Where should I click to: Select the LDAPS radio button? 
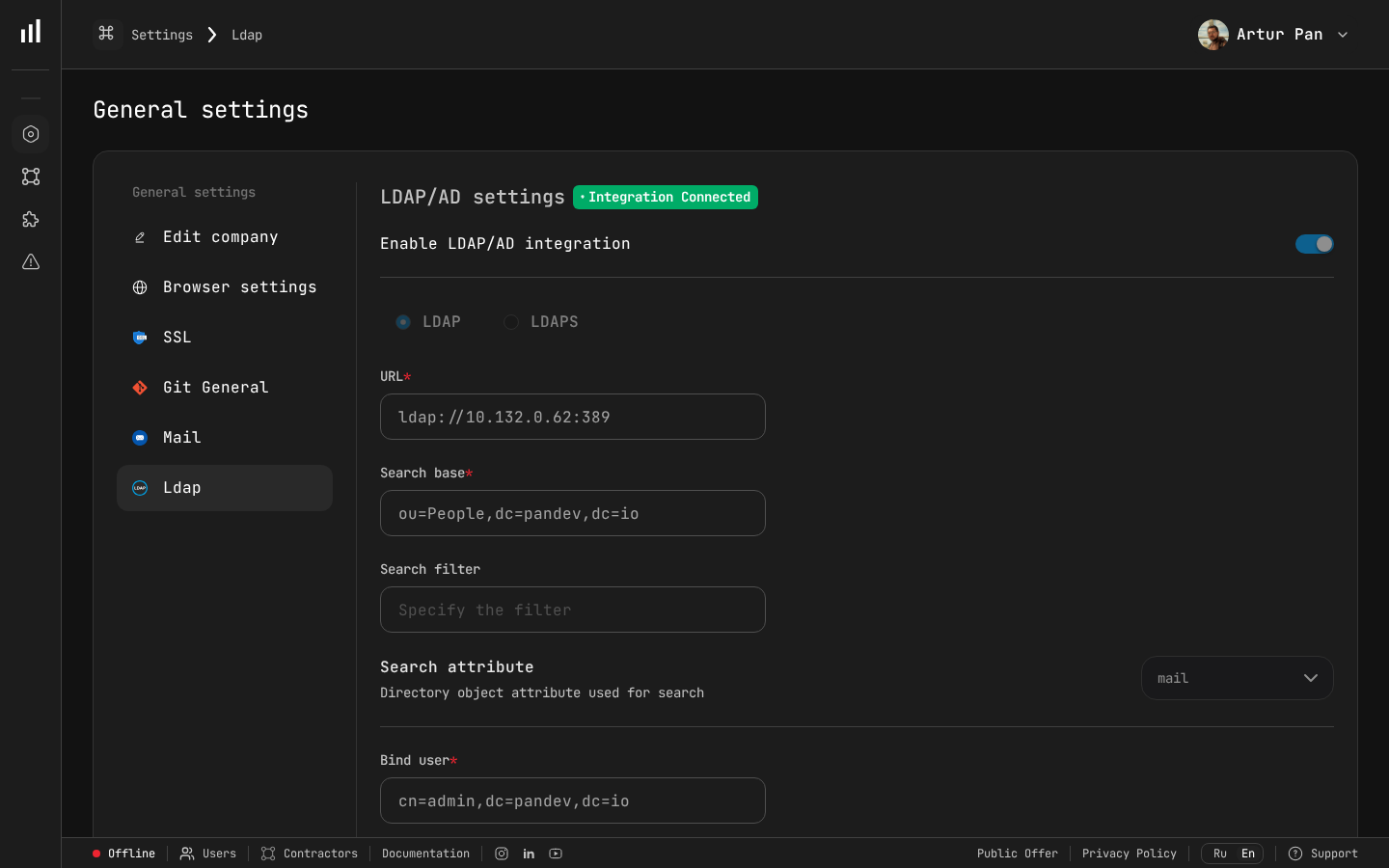point(510,322)
